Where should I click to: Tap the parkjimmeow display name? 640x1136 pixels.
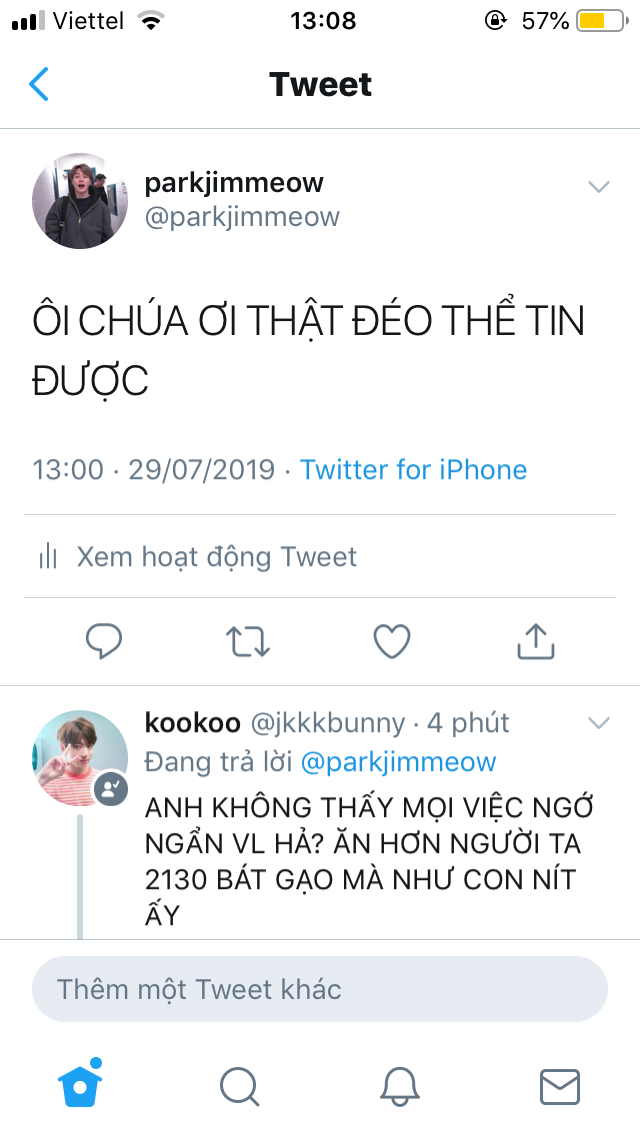pyautogui.click(x=234, y=183)
